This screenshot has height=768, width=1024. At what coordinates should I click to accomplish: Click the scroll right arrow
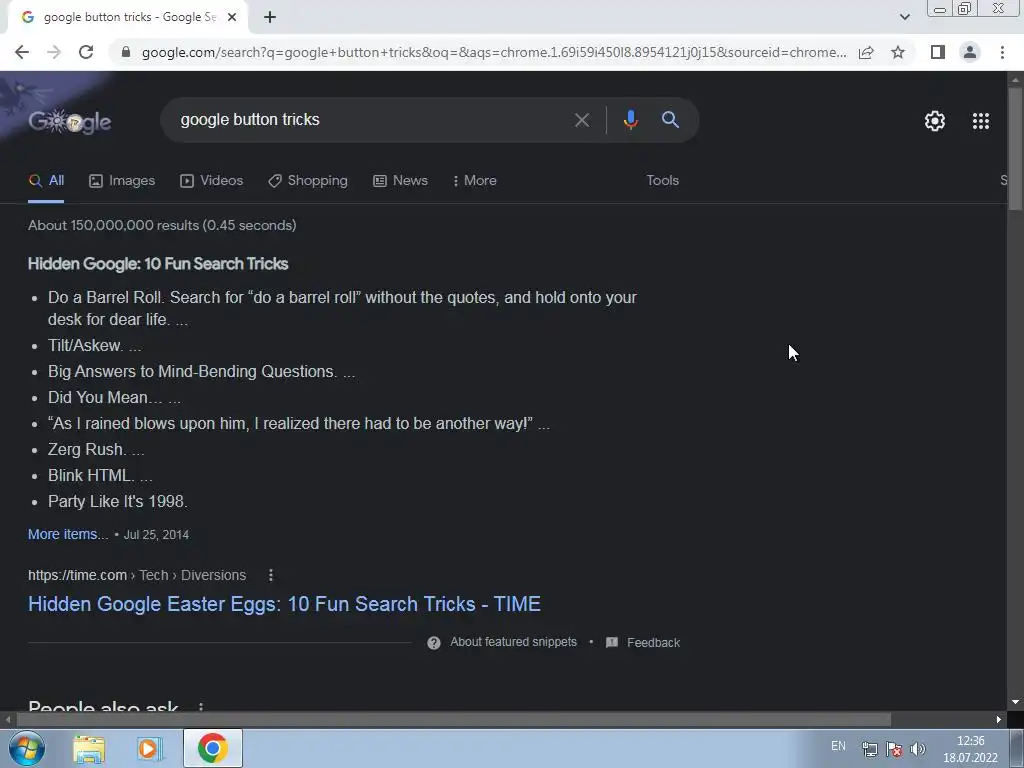(x=999, y=720)
